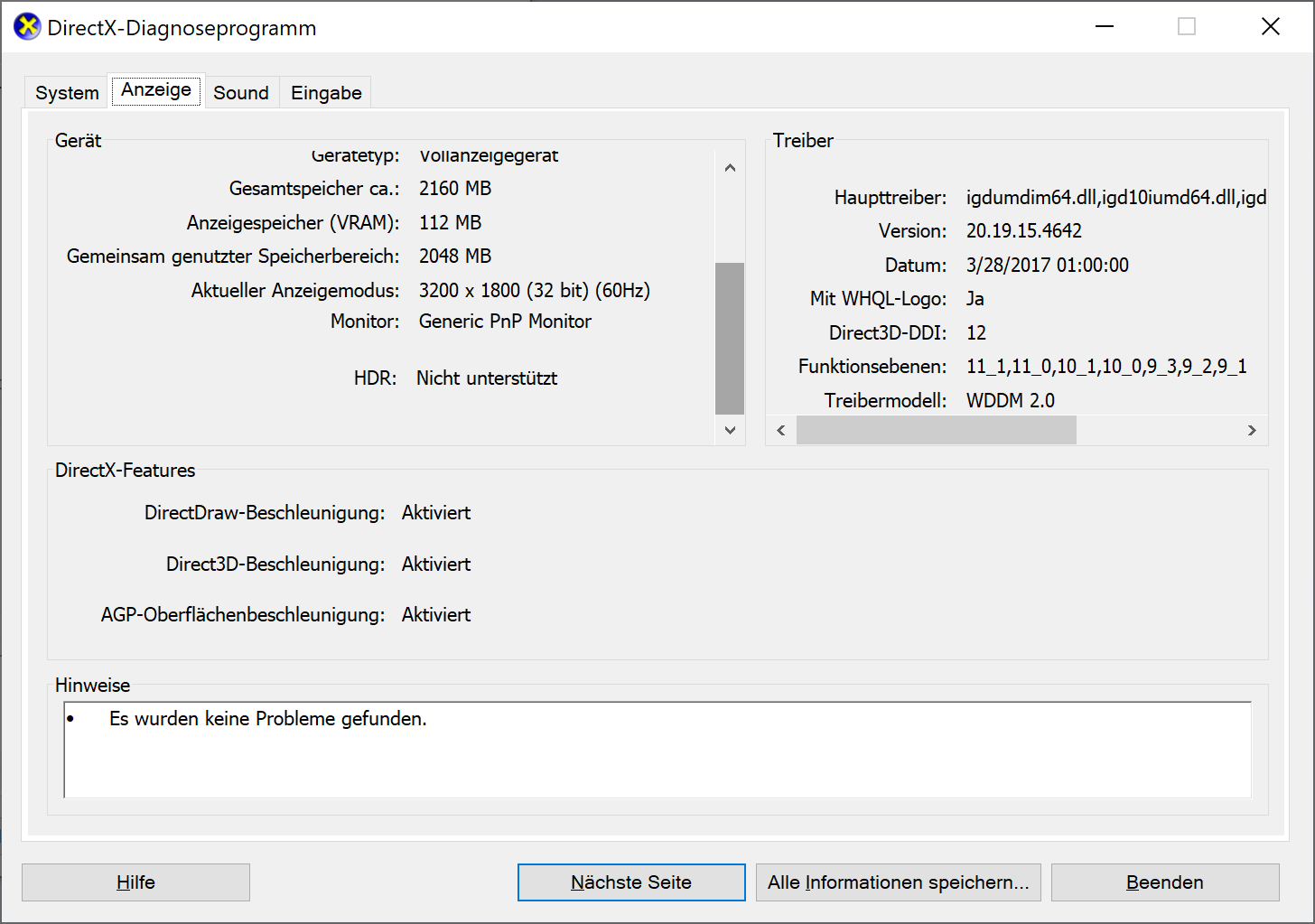Click Alle Informationen speichern button
The image size is (1315, 924).
tap(898, 882)
